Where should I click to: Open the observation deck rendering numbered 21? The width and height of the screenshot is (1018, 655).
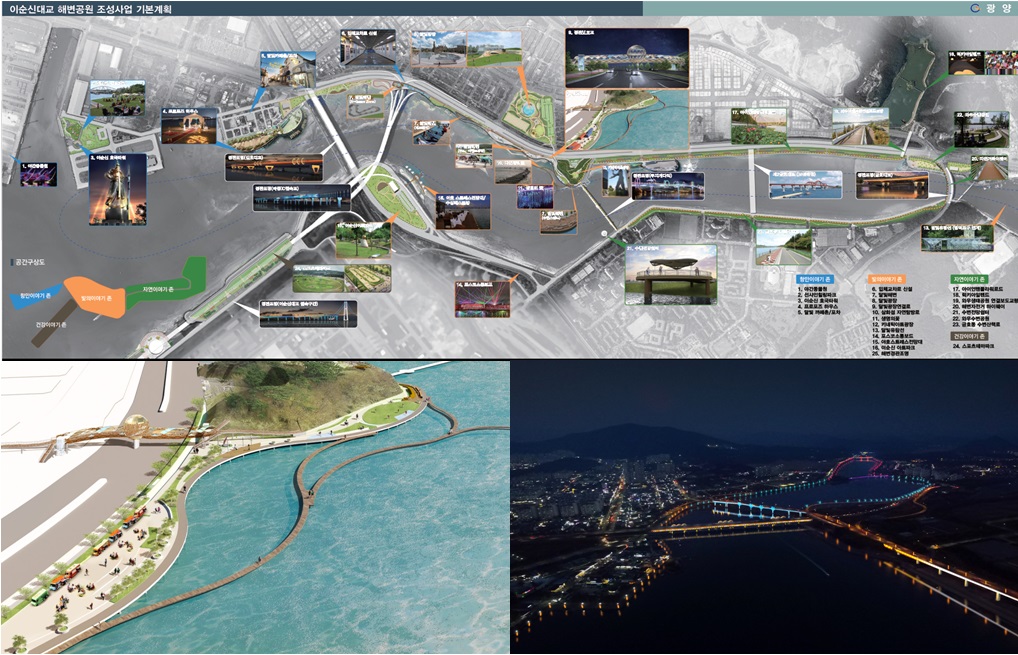coord(671,274)
